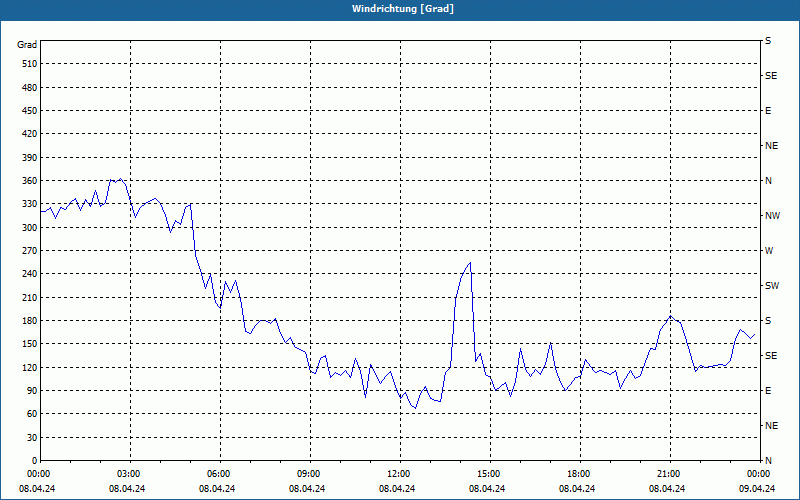This screenshot has height=500, width=800.
Task: Click the 21:00 time axis label
Action: [x=669, y=474]
